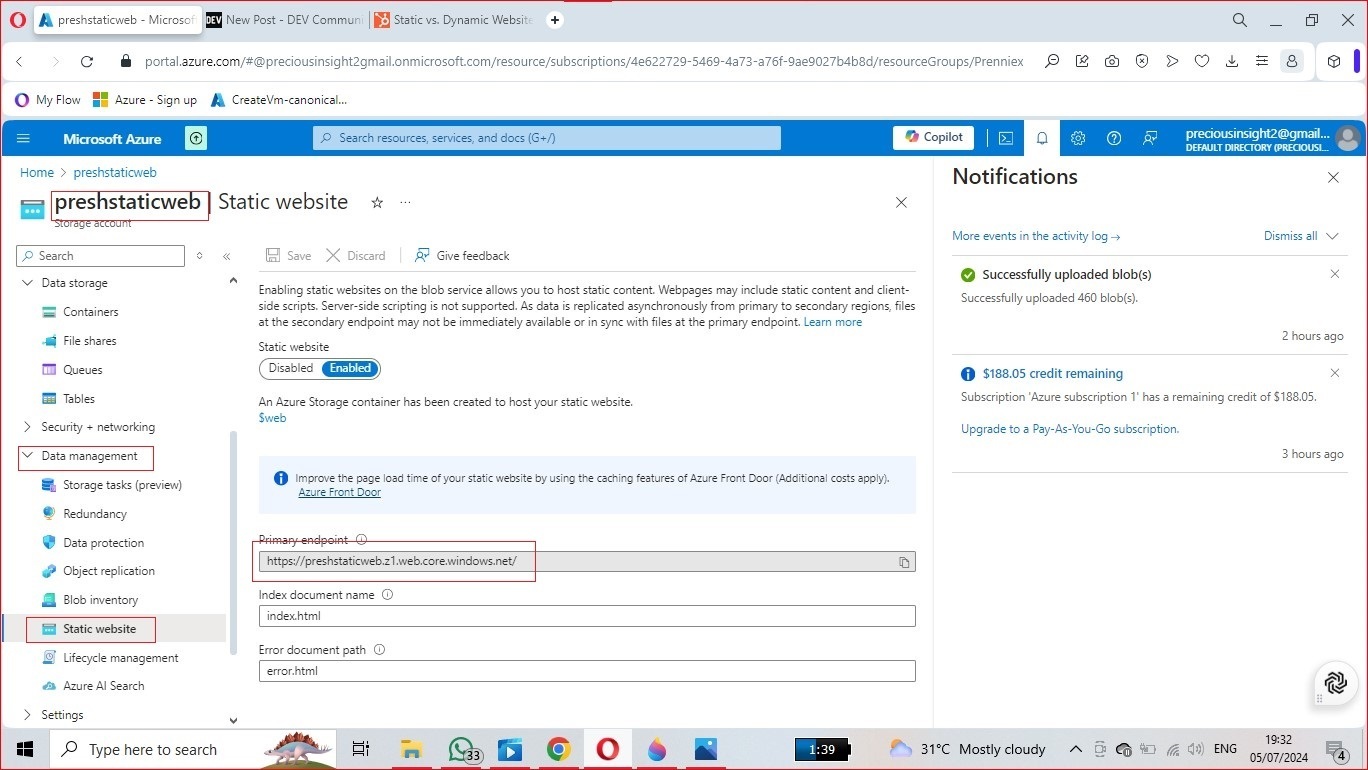Viewport: 1368px width, 770px height.
Task: Open Cloud Shell from the top bar
Action: click(x=1006, y=139)
